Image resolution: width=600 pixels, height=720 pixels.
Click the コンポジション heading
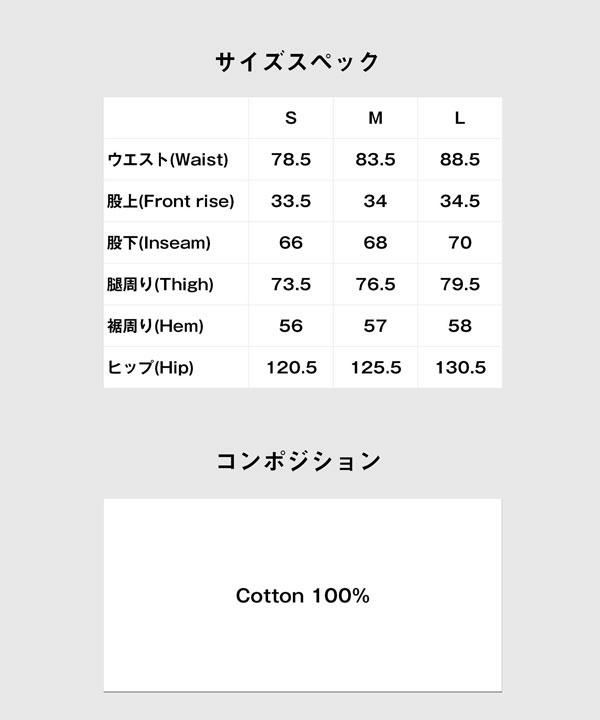(299, 461)
